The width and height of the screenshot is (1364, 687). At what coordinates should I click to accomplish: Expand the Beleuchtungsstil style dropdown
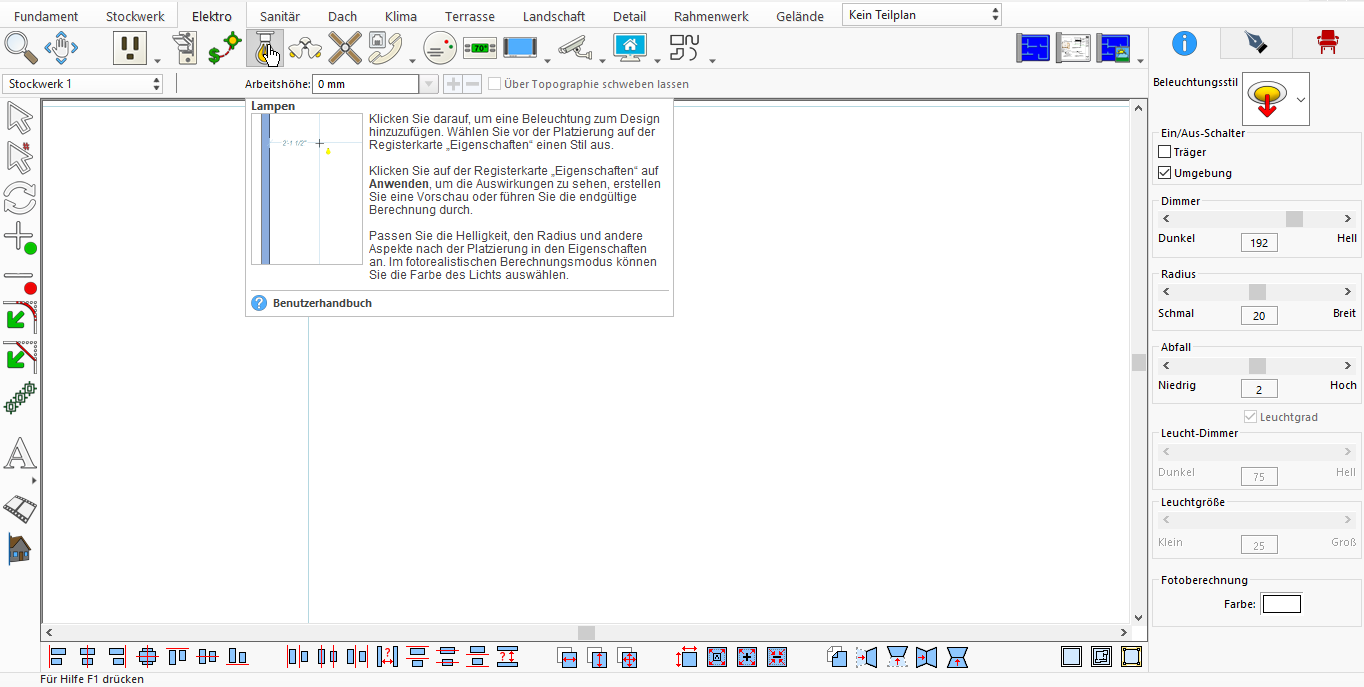pos(1301,99)
